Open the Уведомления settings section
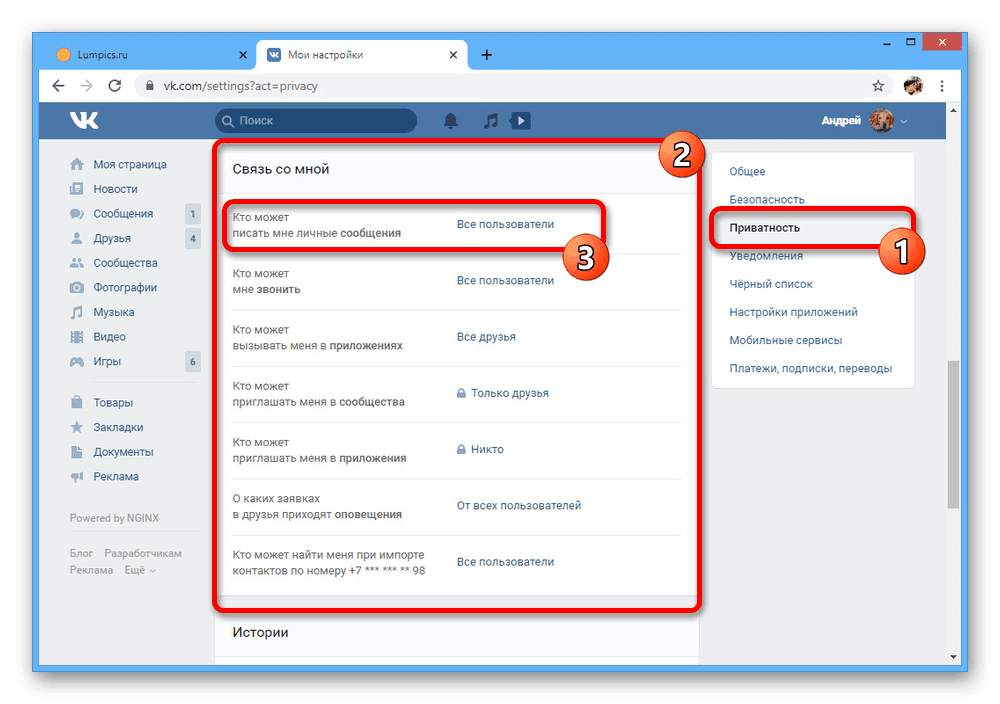1000x704 pixels. (766, 256)
